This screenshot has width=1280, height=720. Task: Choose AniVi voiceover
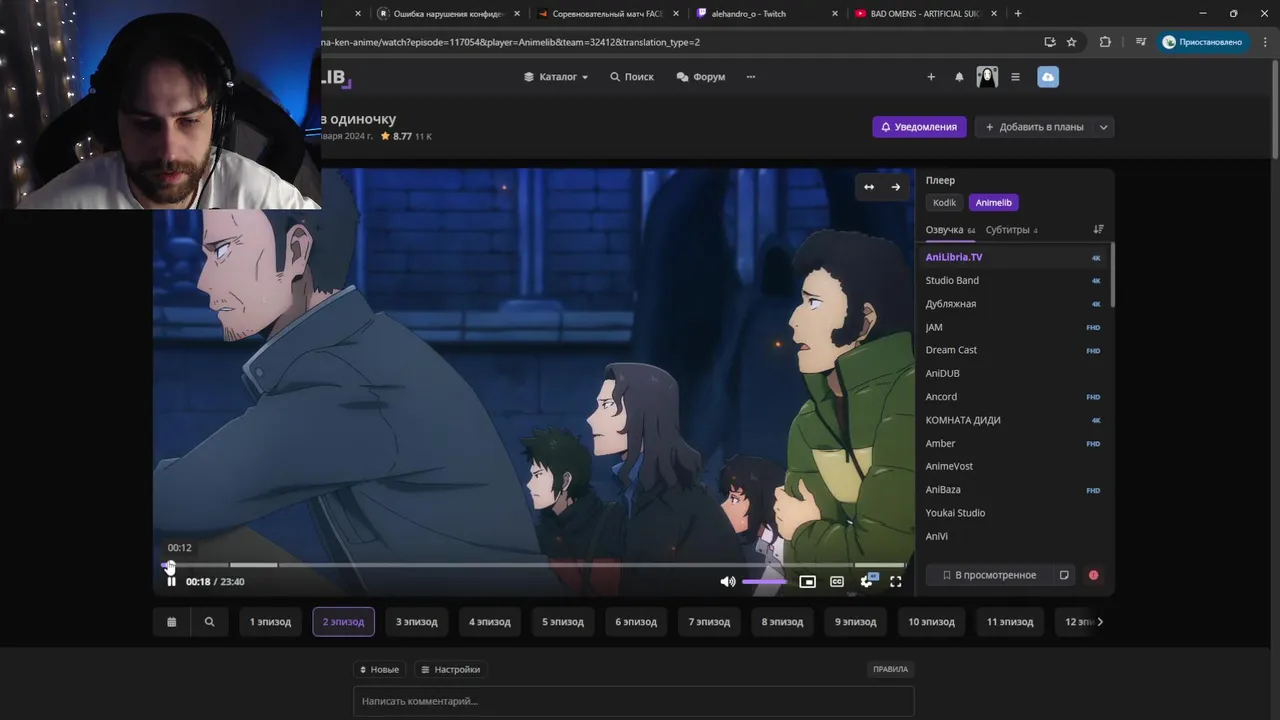click(x=1013, y=536)
